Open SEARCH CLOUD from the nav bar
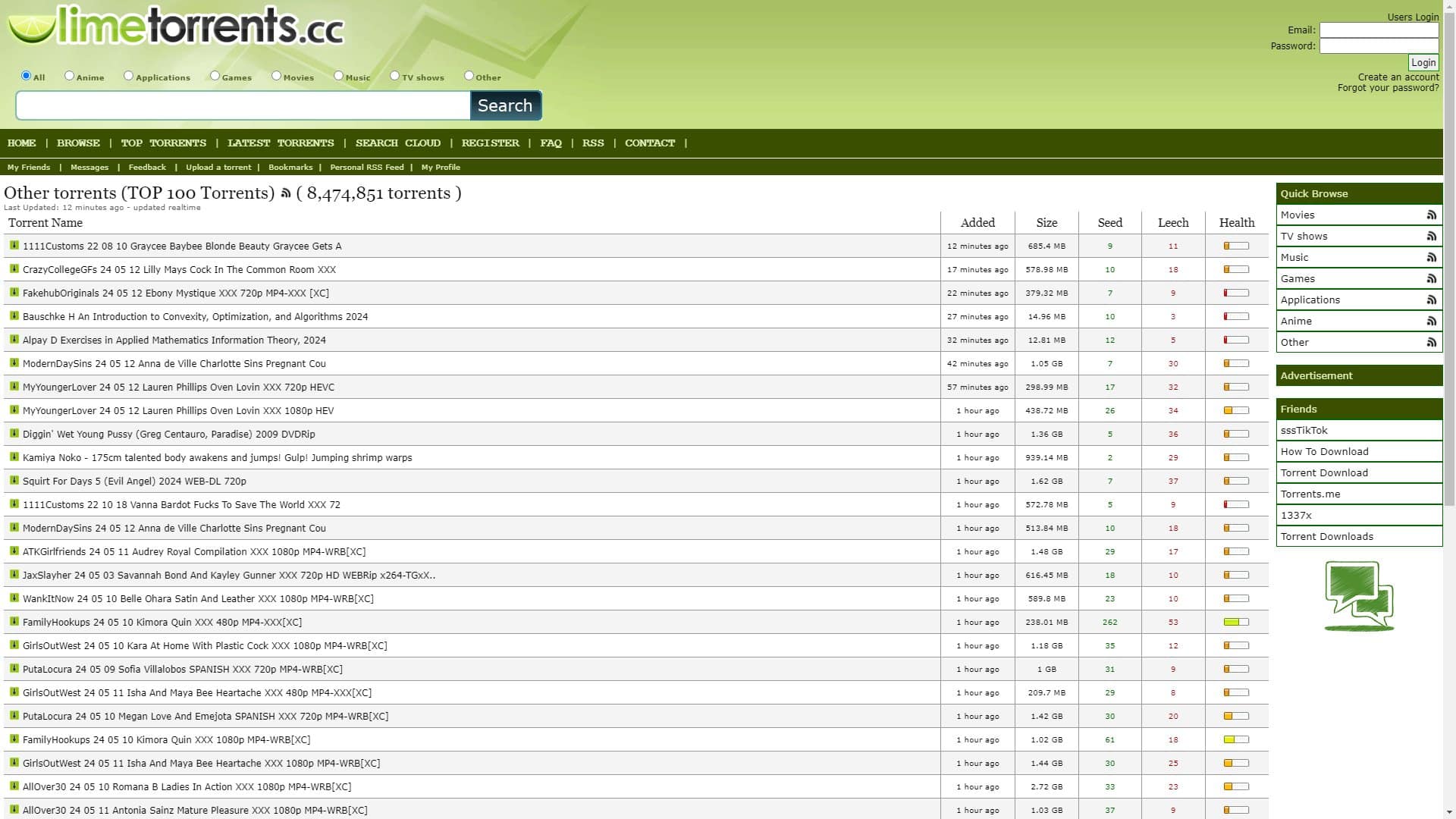The image size is (1456, 819). 398,143
